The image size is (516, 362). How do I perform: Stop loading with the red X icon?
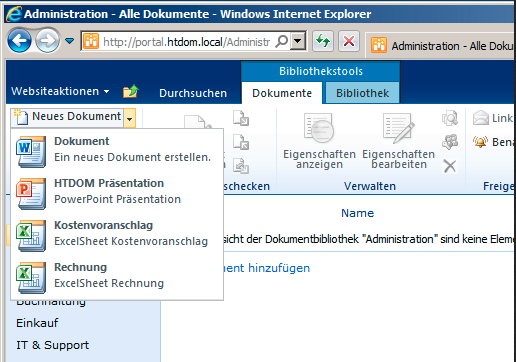pyautogui.click(x=349, y=41)
